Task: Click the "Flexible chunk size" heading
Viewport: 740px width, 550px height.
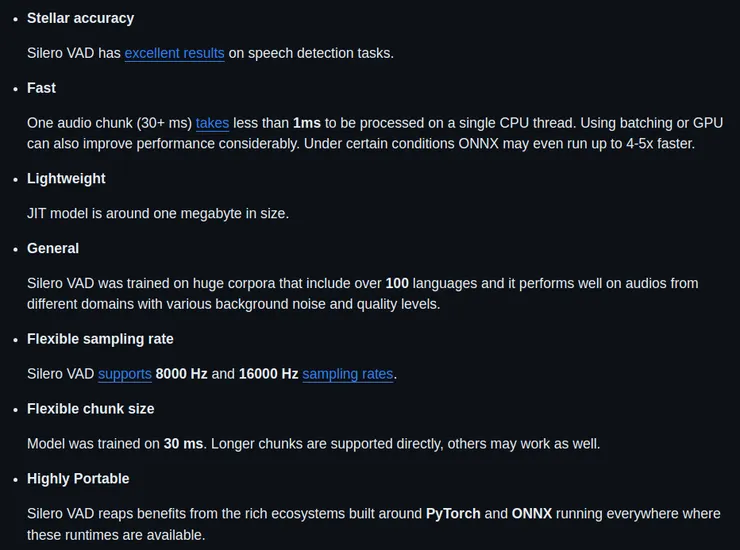Action: point(91,409)
